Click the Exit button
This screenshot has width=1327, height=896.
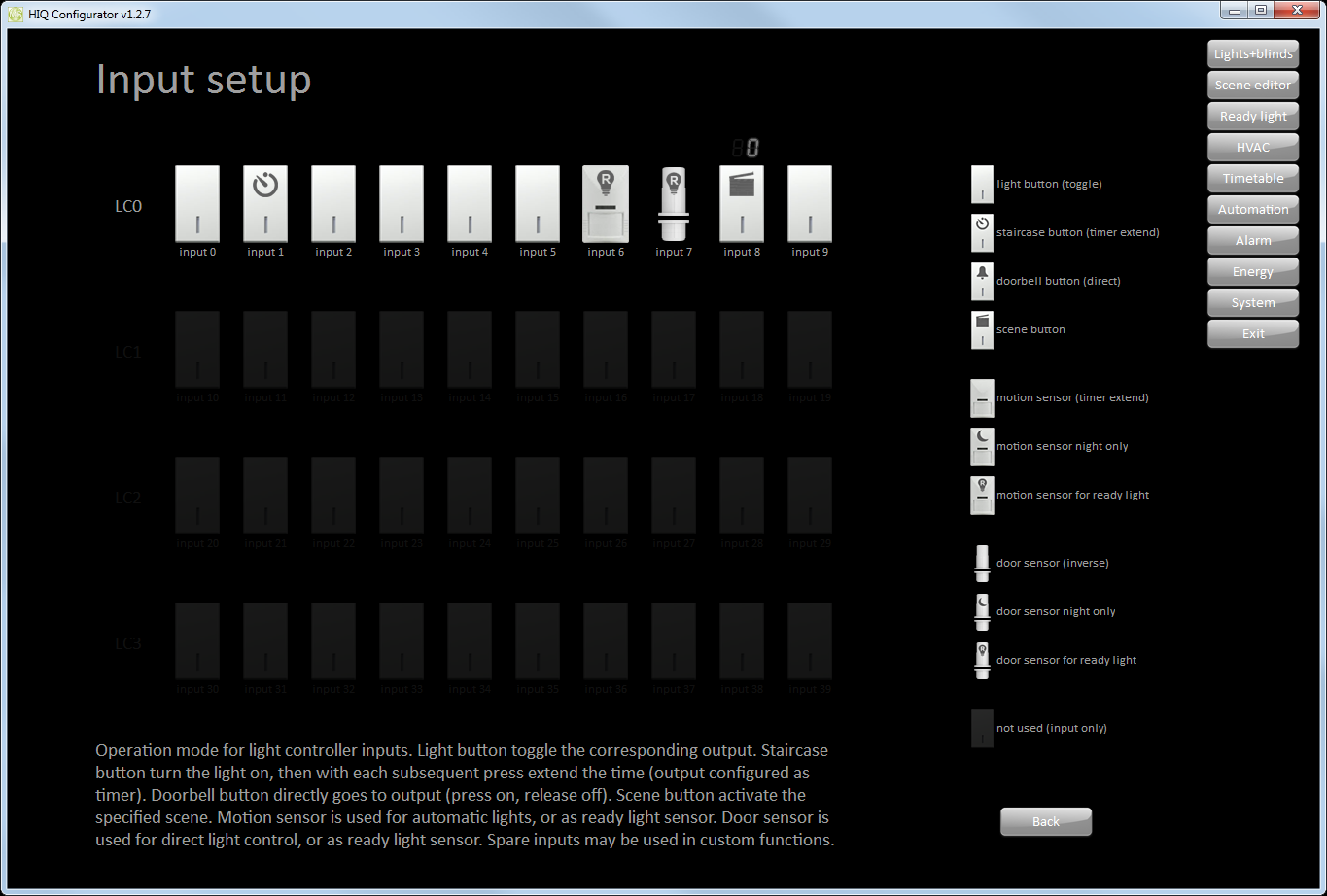[x=1253, y=334]
